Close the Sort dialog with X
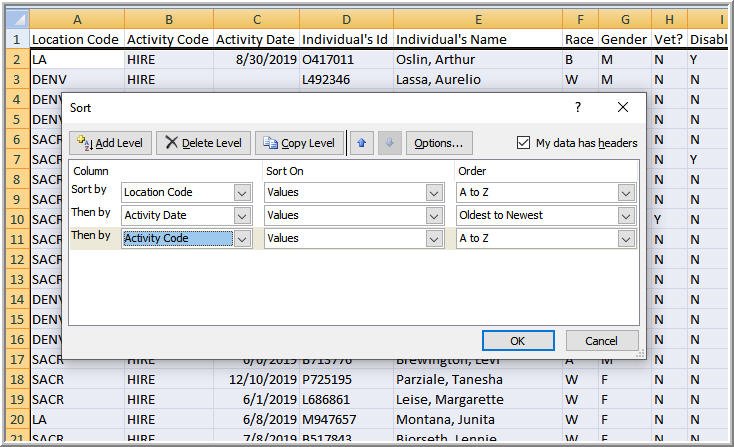Image resolution: width=734 pixels, height=447 pixels. point(623,107)
